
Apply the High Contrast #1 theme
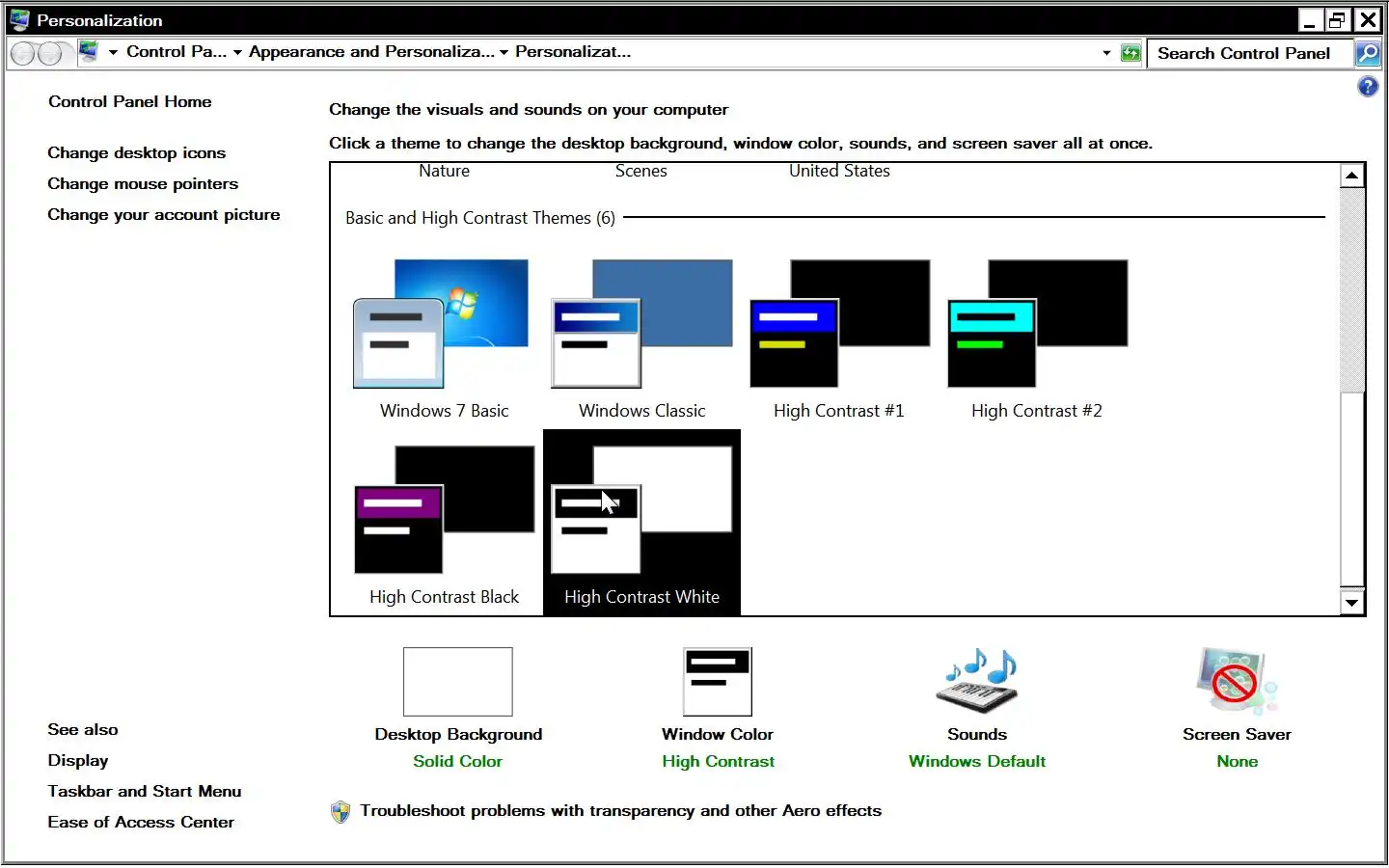tap(839, 336)
